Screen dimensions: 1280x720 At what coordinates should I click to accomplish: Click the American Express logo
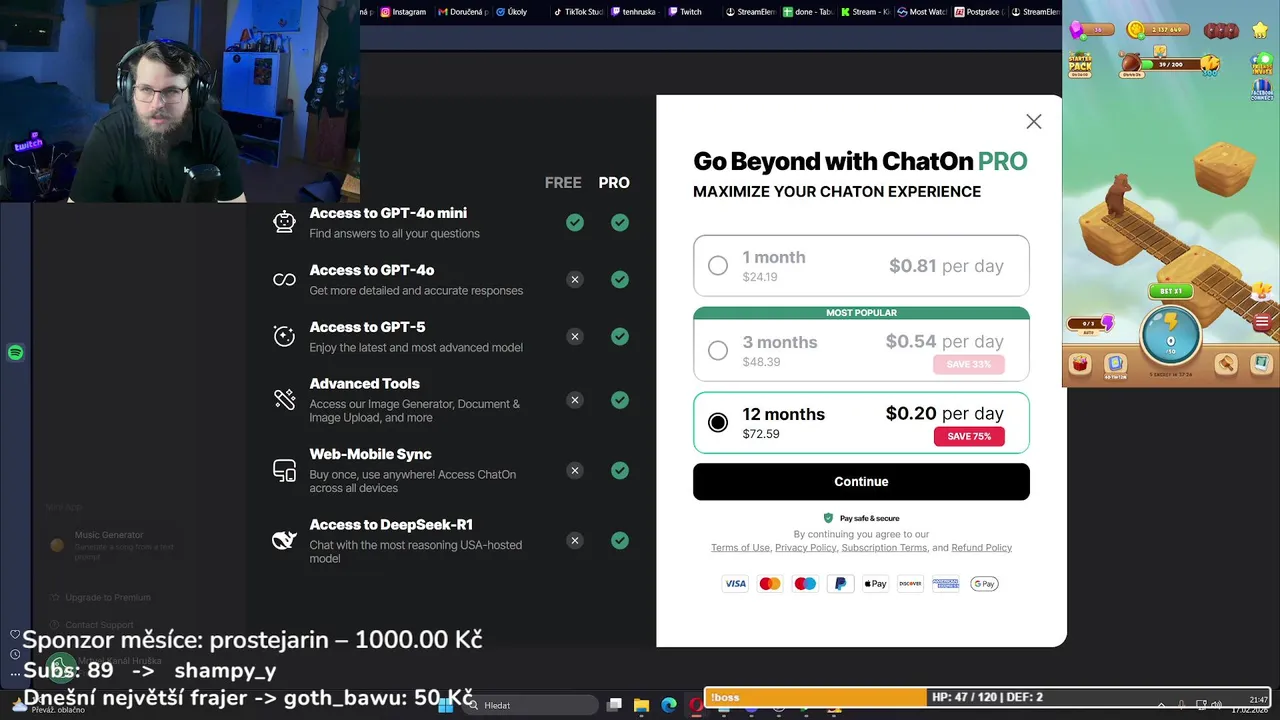point(945,584)
